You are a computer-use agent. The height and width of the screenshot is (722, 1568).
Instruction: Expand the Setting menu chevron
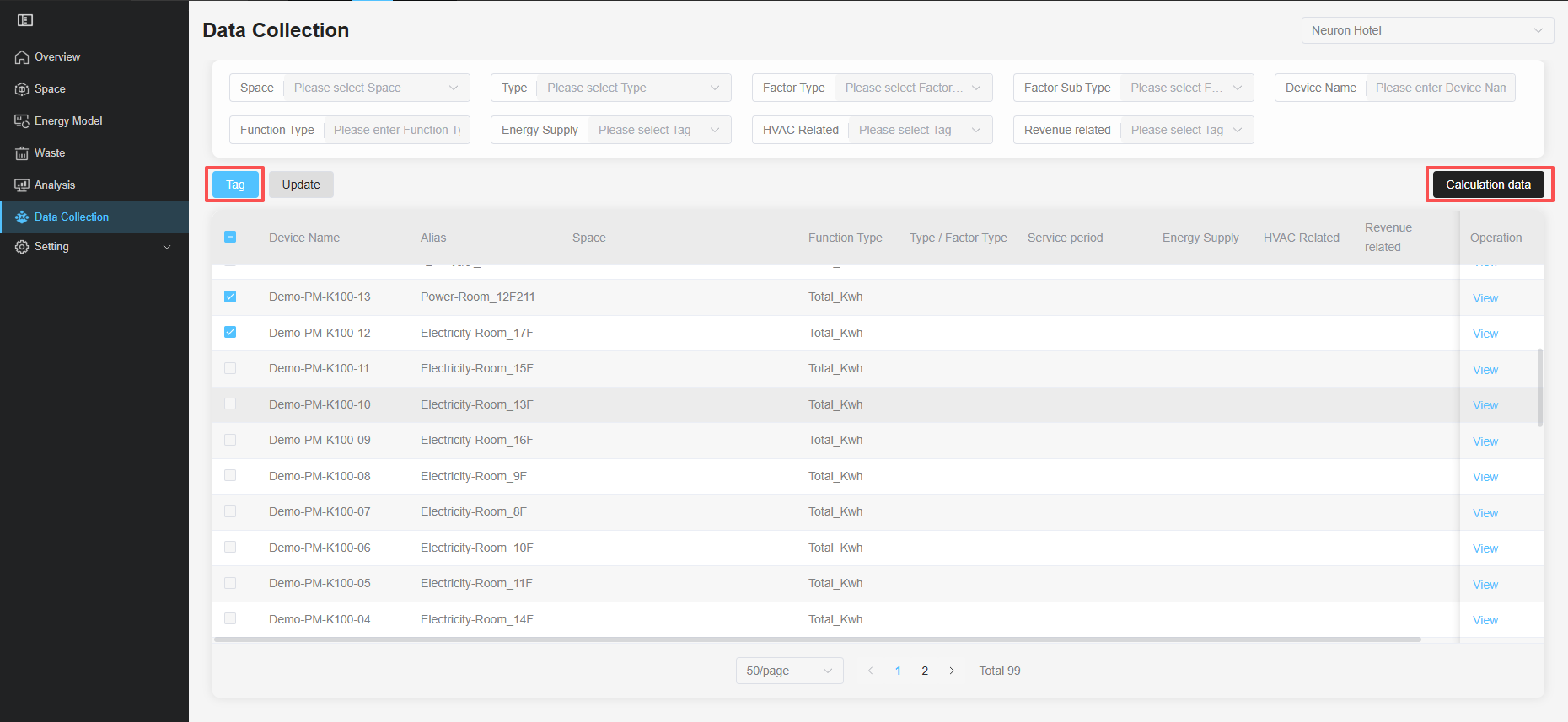click(x=167, y=247)
